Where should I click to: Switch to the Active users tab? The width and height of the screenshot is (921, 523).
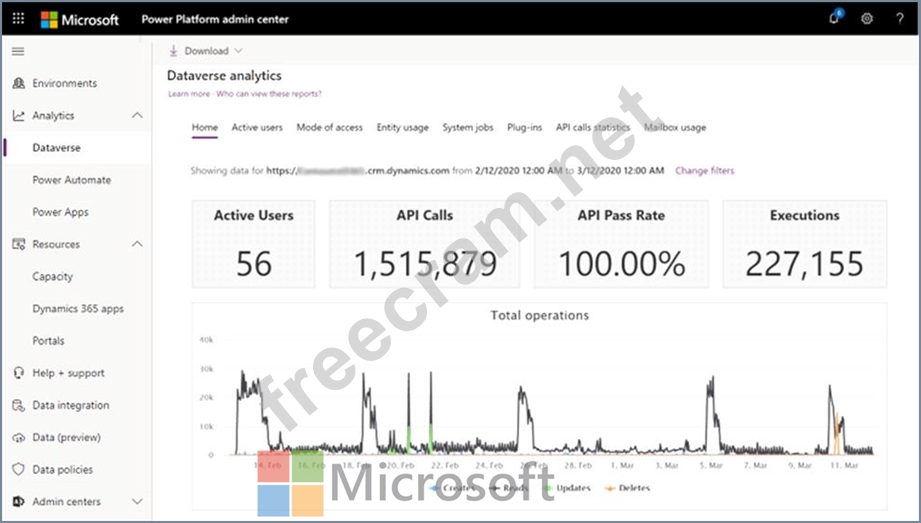click(x=257, y=128)
